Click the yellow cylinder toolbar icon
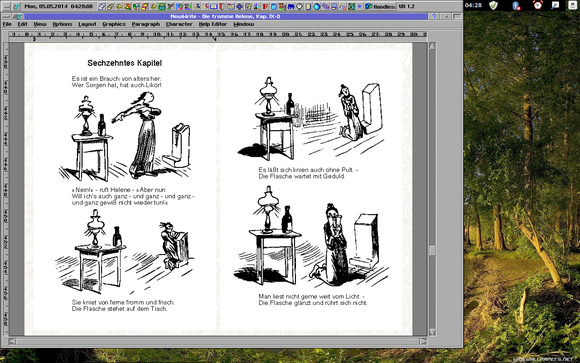This screenshot has height=363, width=580. [x=308, y=6]
